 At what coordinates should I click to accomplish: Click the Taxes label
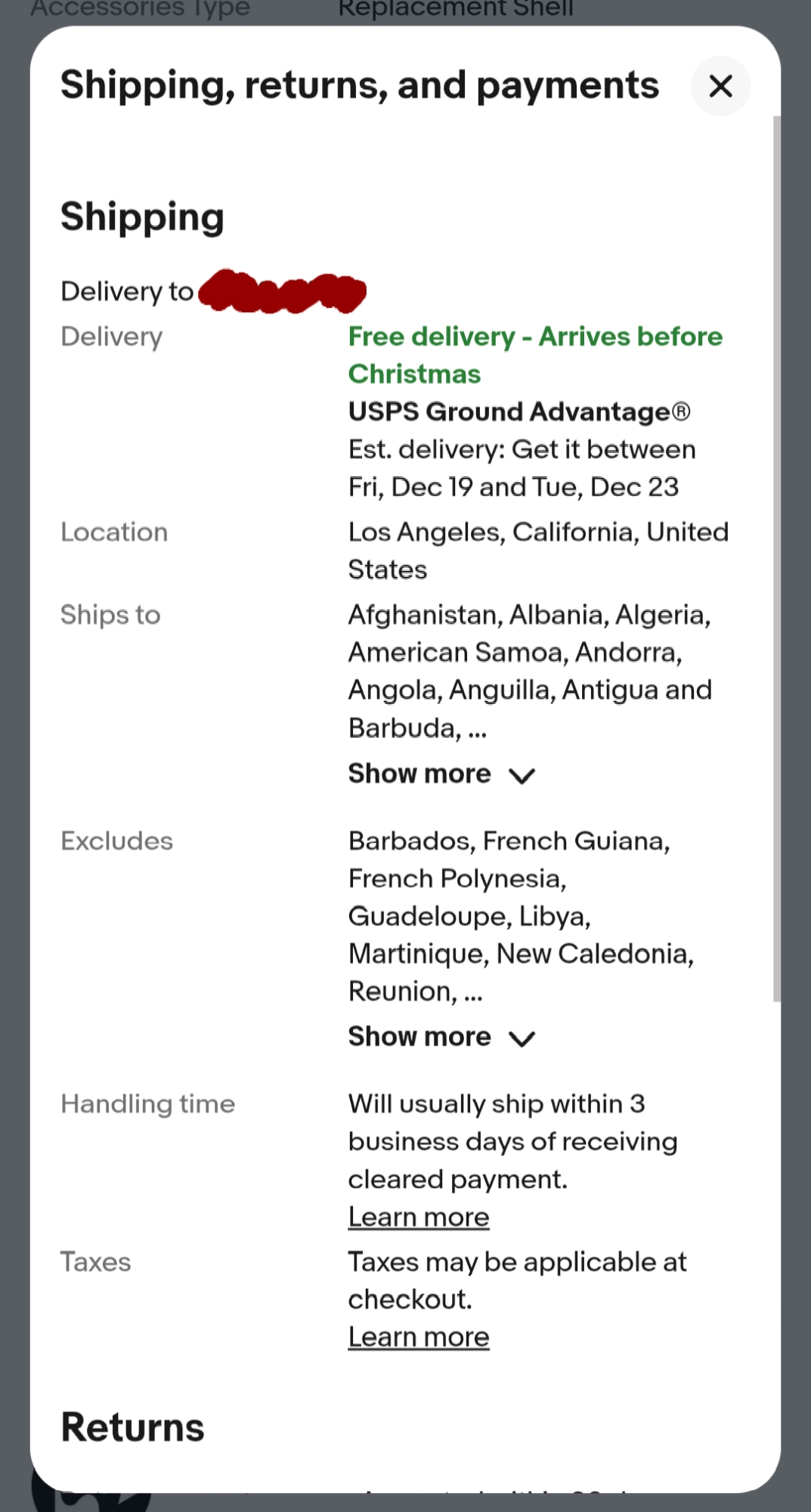click(95, 1262)
